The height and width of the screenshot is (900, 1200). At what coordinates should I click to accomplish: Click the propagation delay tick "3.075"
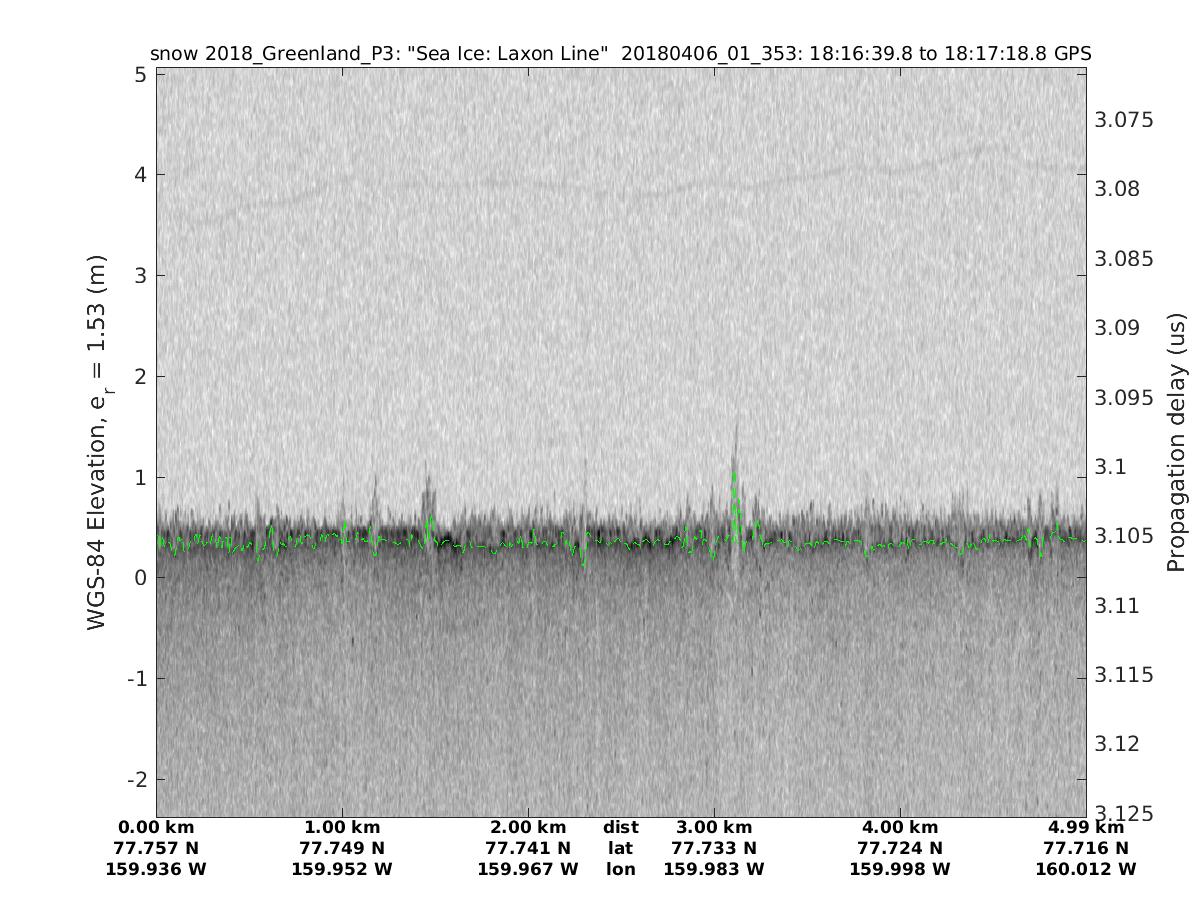coord(1124,120)
